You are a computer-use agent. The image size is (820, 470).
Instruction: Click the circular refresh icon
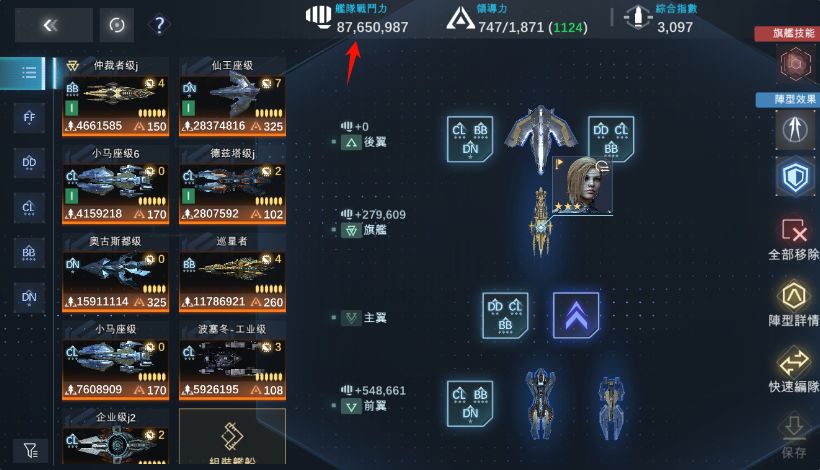117,25
